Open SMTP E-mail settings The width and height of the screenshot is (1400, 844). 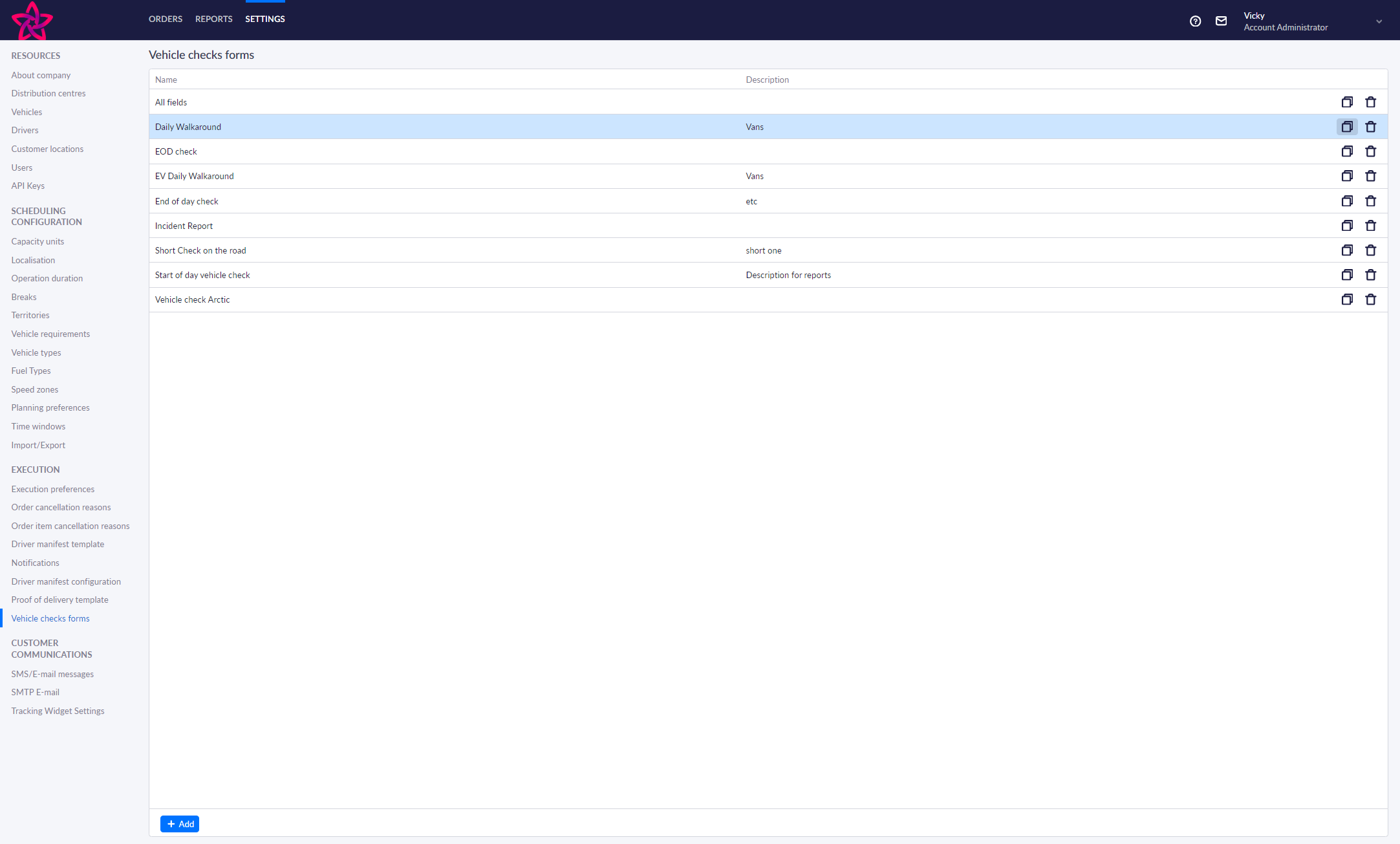pos(35,692)
